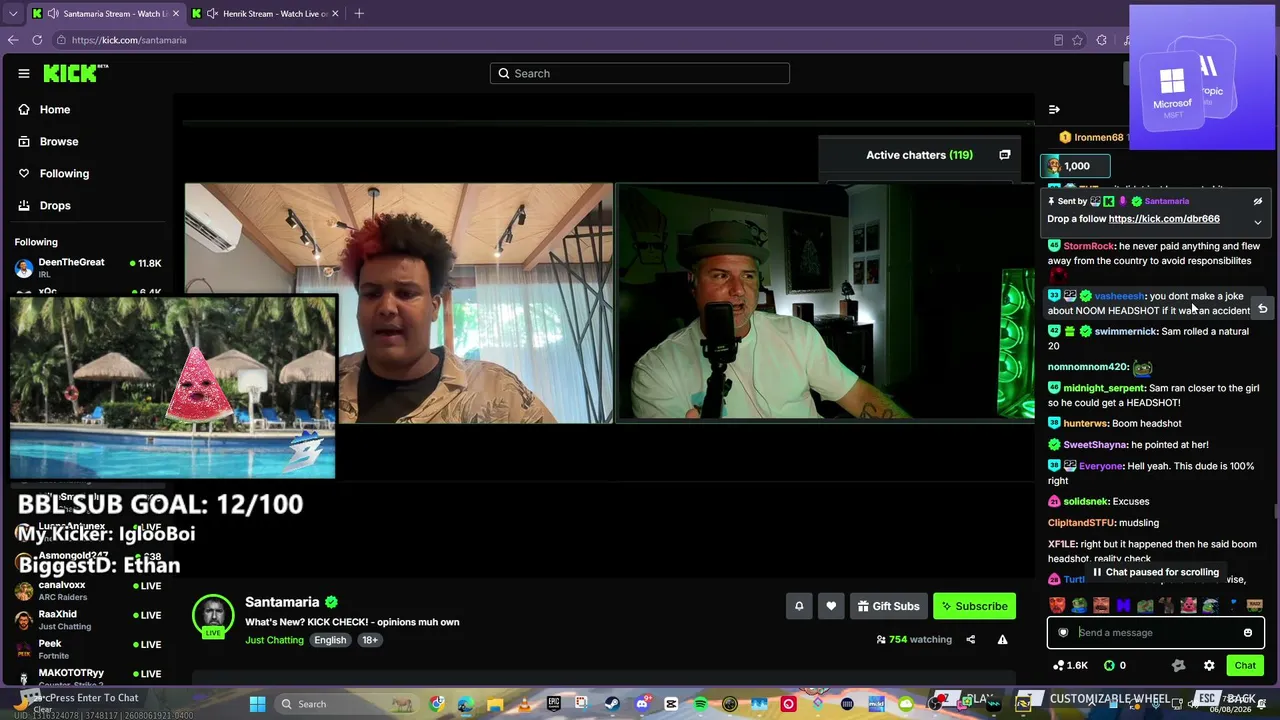Send message with the green Chat button
The image size is (1280, 720).
pyautogui.click(x=1245, y=665)
